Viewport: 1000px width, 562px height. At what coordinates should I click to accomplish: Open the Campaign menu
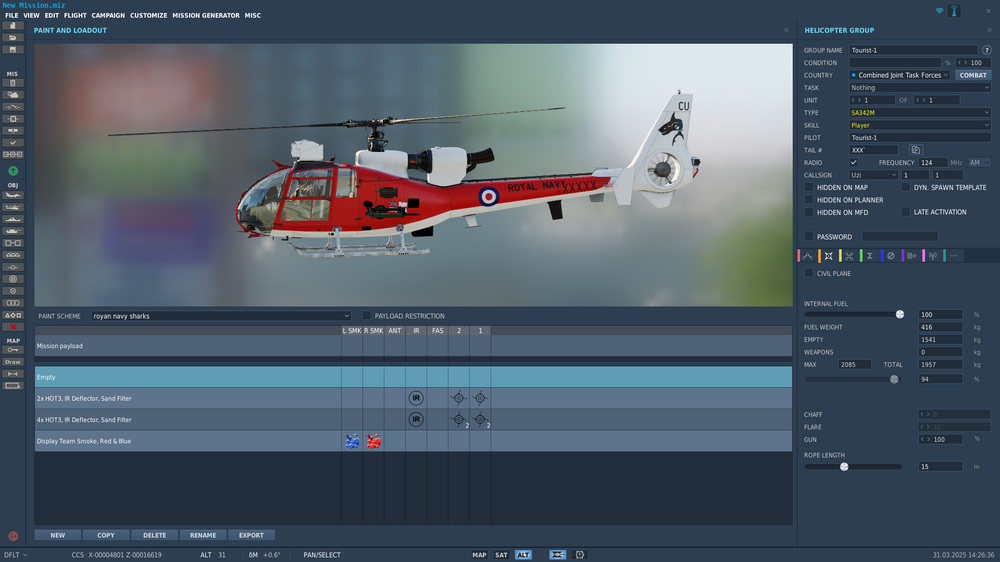point(108,16)
